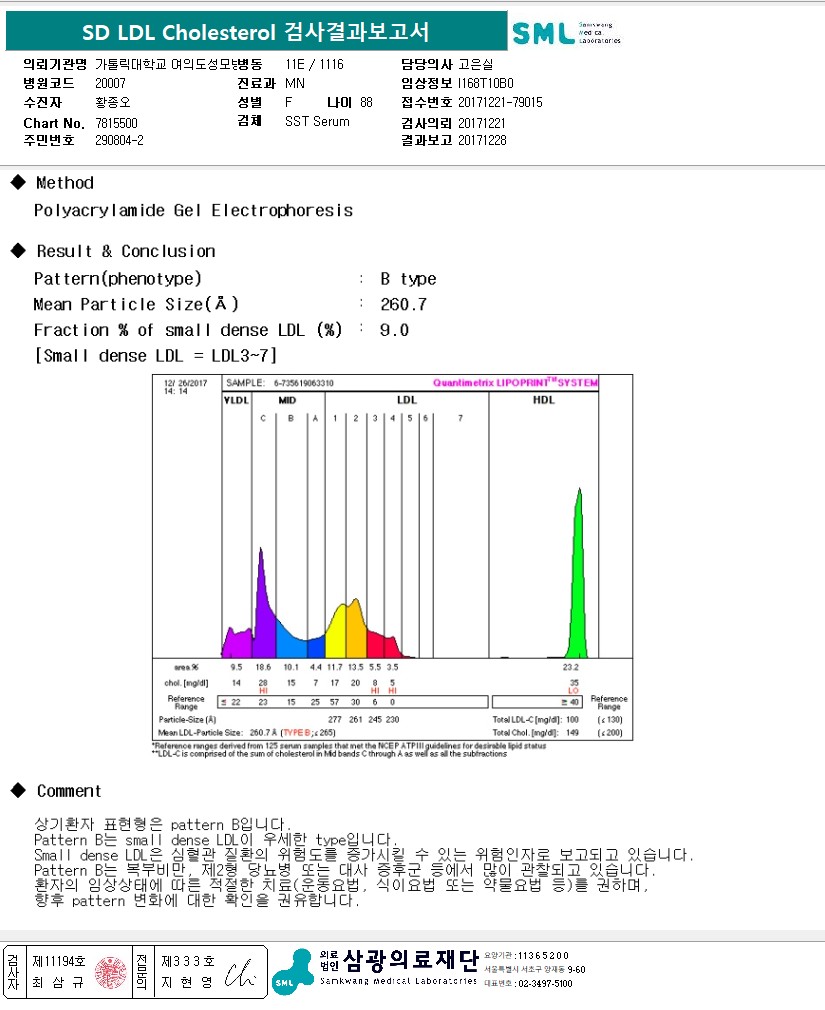Click Quantimetrix LIPOPRINT SYSTEM chart label

tap(515, 383)
